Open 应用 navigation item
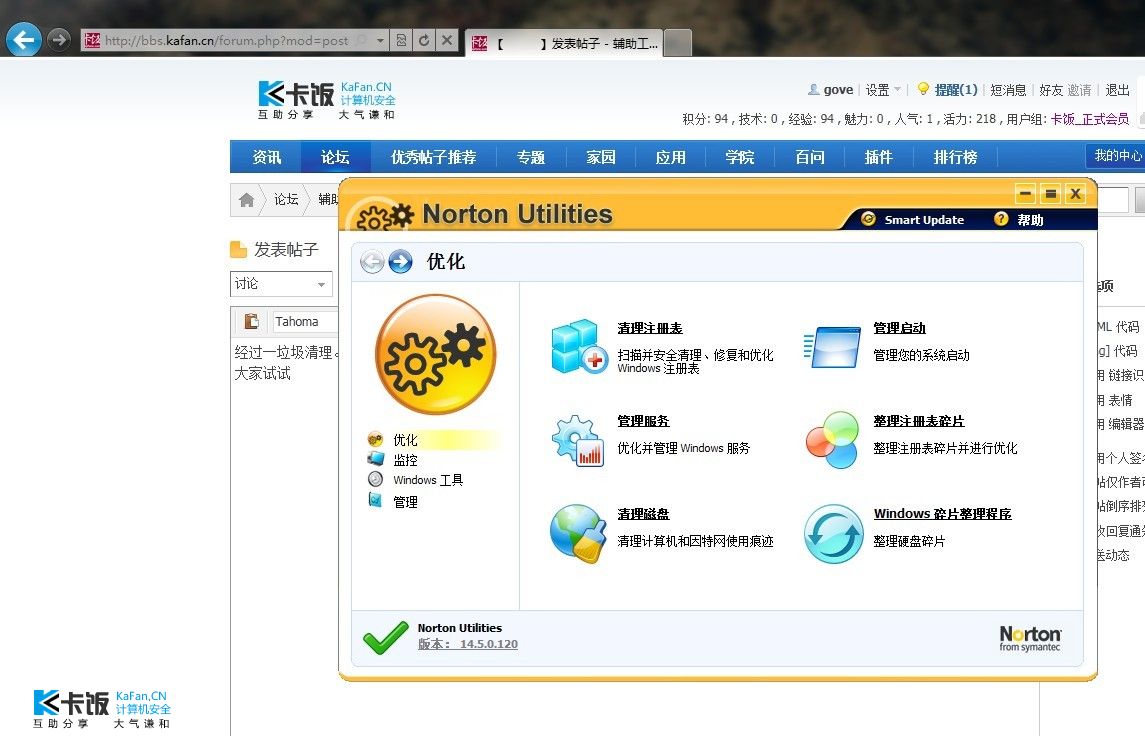 coord(670,157)
